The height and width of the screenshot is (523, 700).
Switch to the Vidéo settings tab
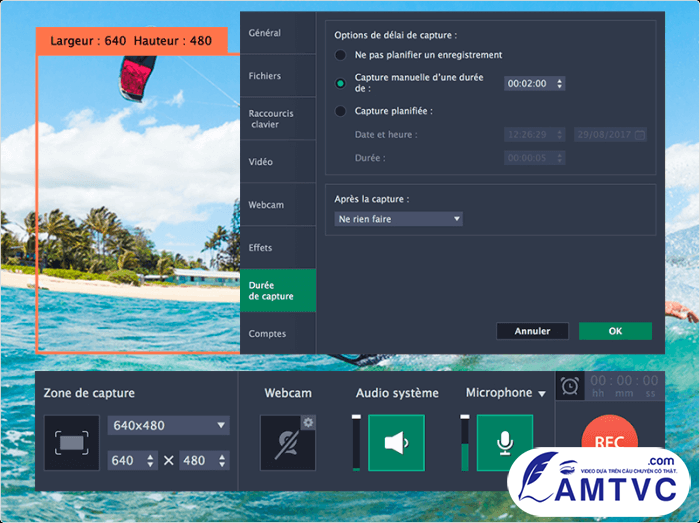(x=278, y=162)
